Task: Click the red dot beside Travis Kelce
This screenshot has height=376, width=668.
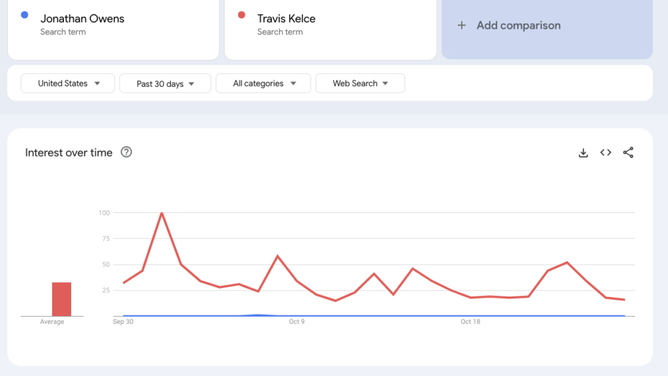Action: point(242,15)
